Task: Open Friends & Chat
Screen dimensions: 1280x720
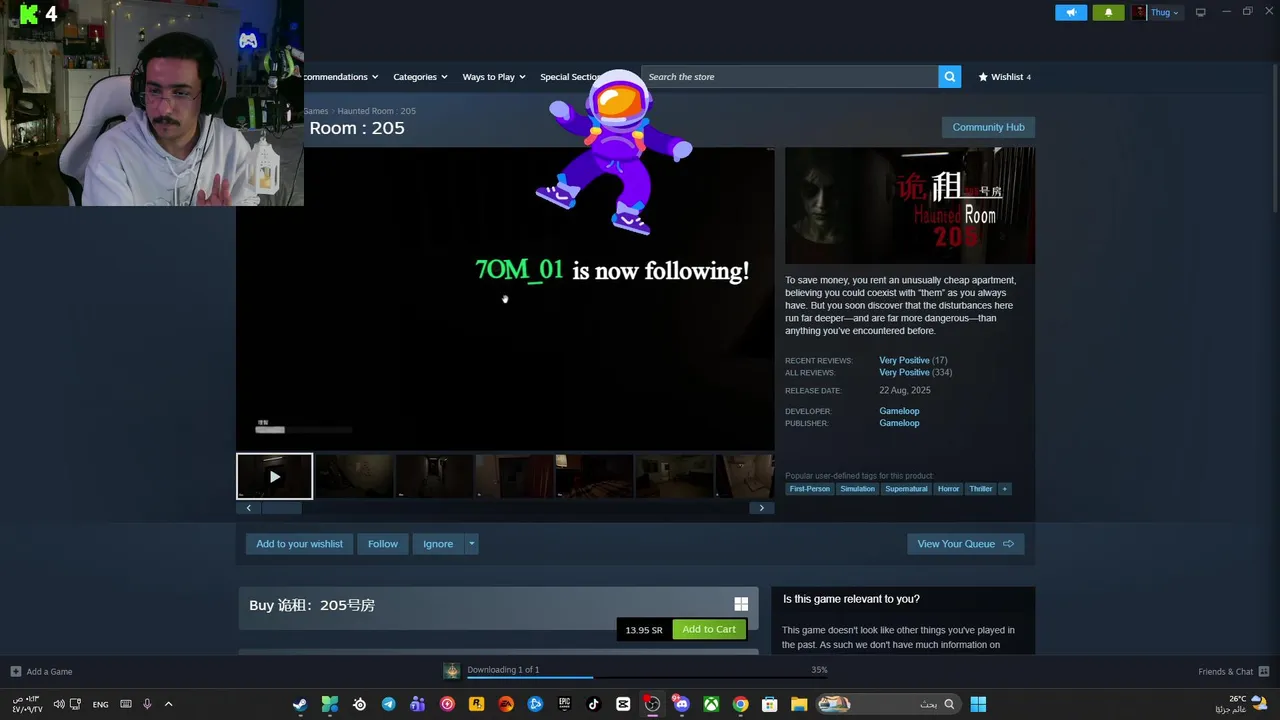Action: click(1233, 671)
